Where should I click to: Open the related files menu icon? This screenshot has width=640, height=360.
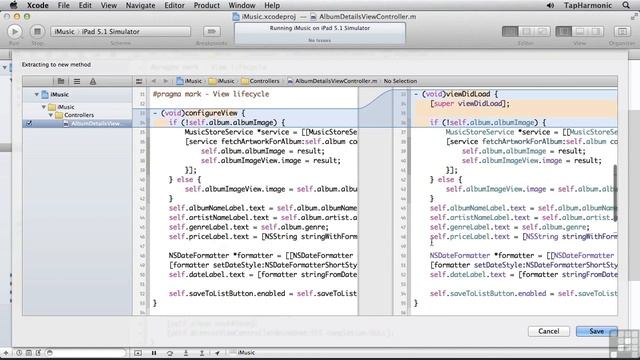pos(139,81)
